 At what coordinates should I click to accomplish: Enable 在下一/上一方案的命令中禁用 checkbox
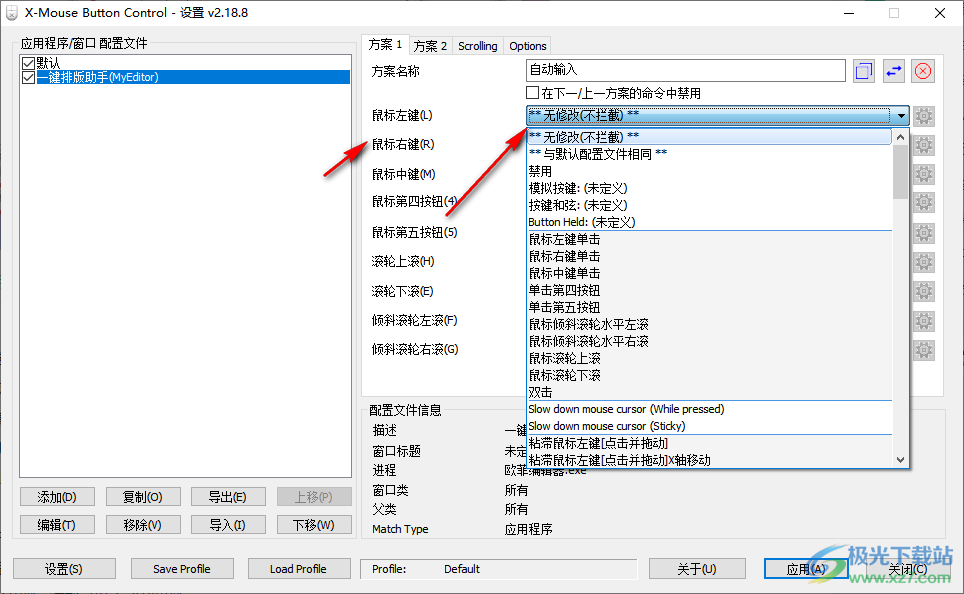pyautogui.click(x=532, y=93)
